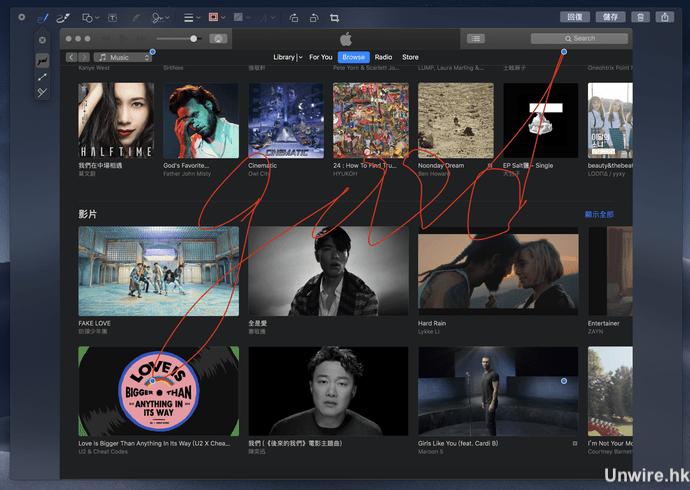Go forward with the iTunes forward arrow

pyautogui.click(x=84, y=57)
